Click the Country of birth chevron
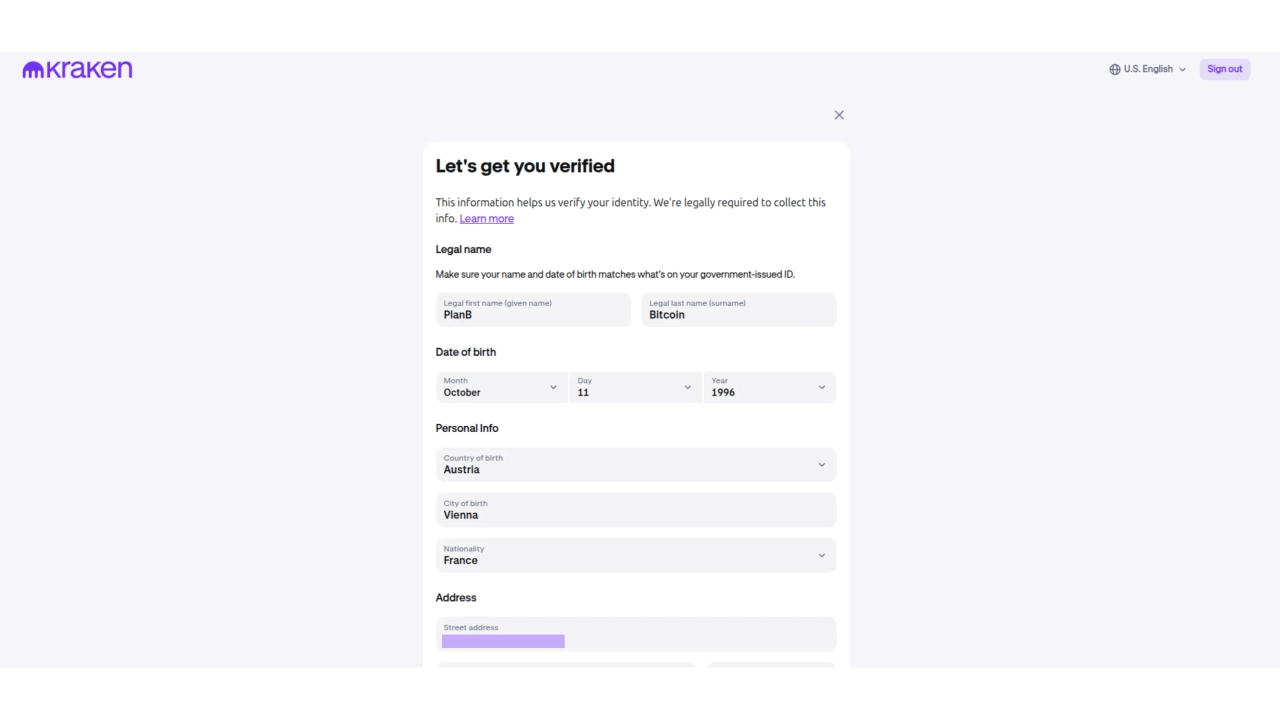 coord(822,464)
